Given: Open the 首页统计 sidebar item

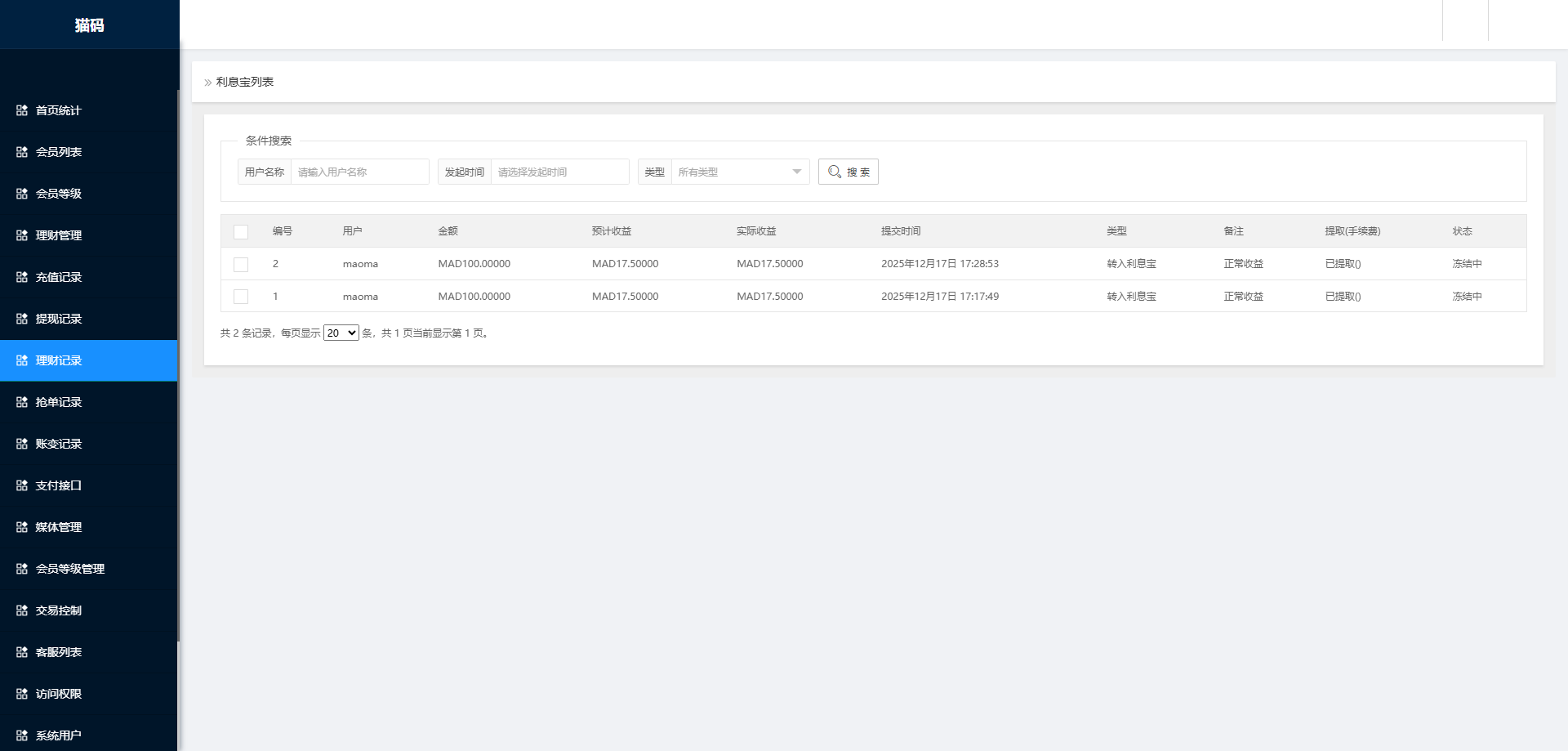Looking at the screenshot, I should pyautogui.click(x=57, y=110).
